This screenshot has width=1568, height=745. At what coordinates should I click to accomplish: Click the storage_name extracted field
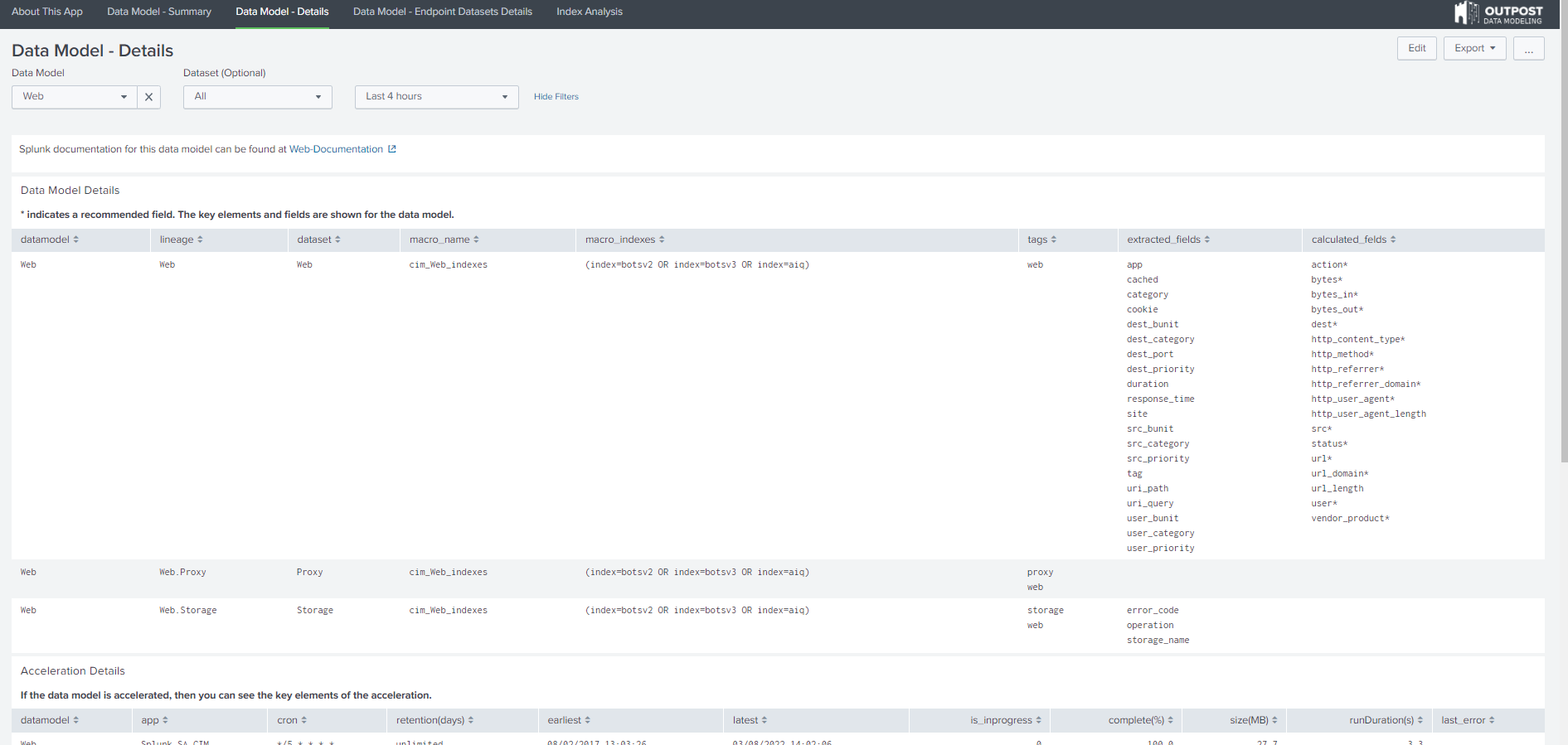pos(1158,641)
